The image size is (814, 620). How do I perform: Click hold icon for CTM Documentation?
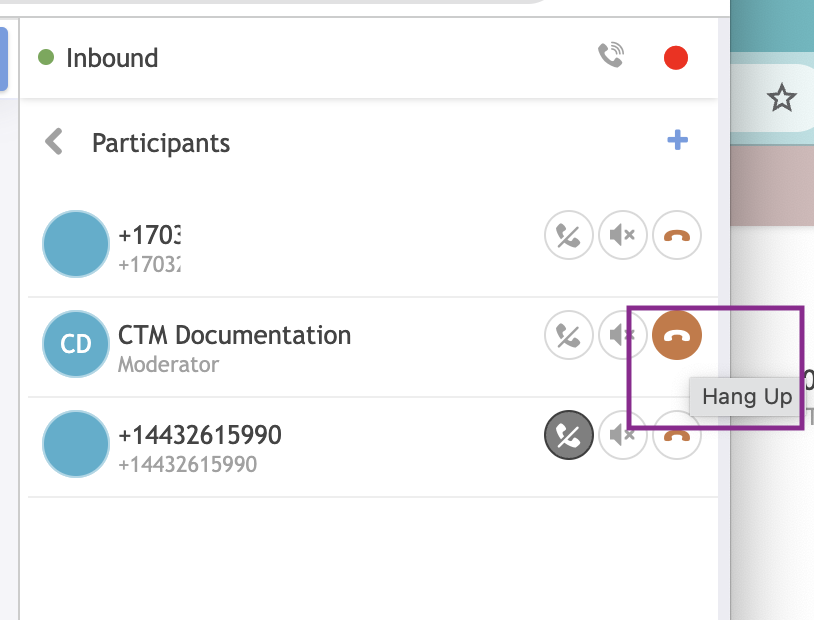[x=569, y=336]
